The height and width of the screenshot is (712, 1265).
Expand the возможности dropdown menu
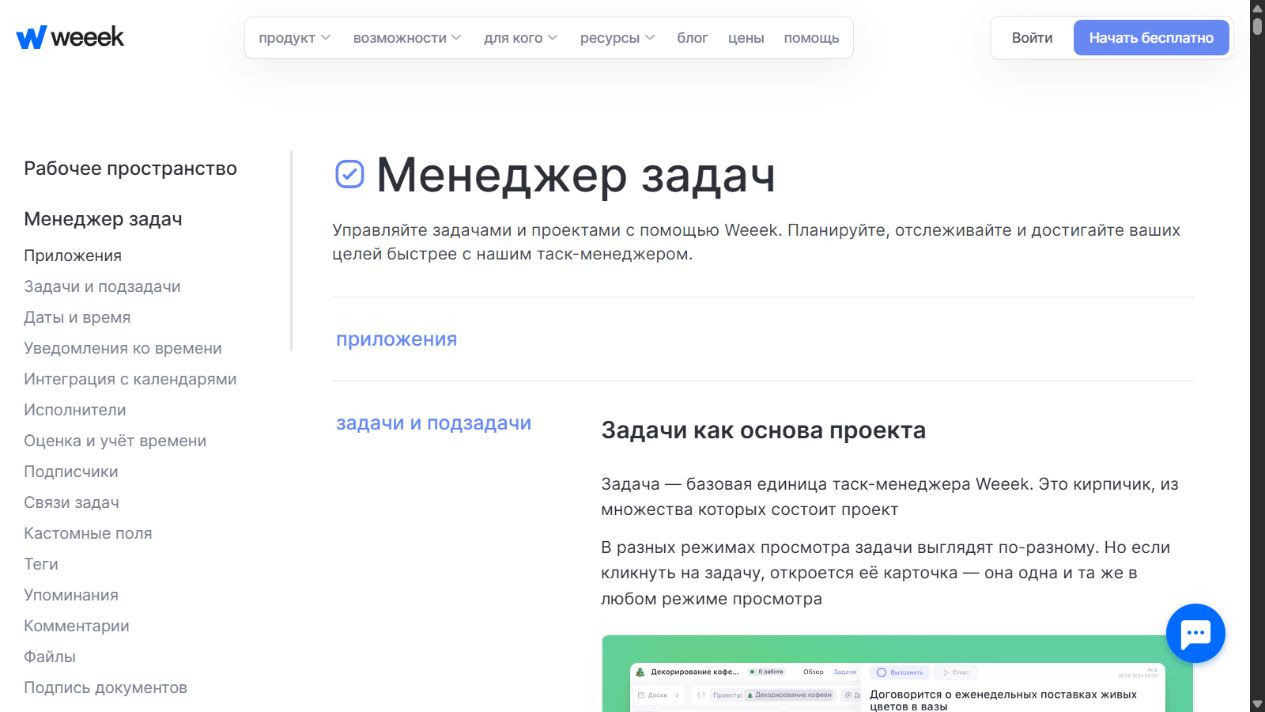pyautogui.click(x=407, y=38)
